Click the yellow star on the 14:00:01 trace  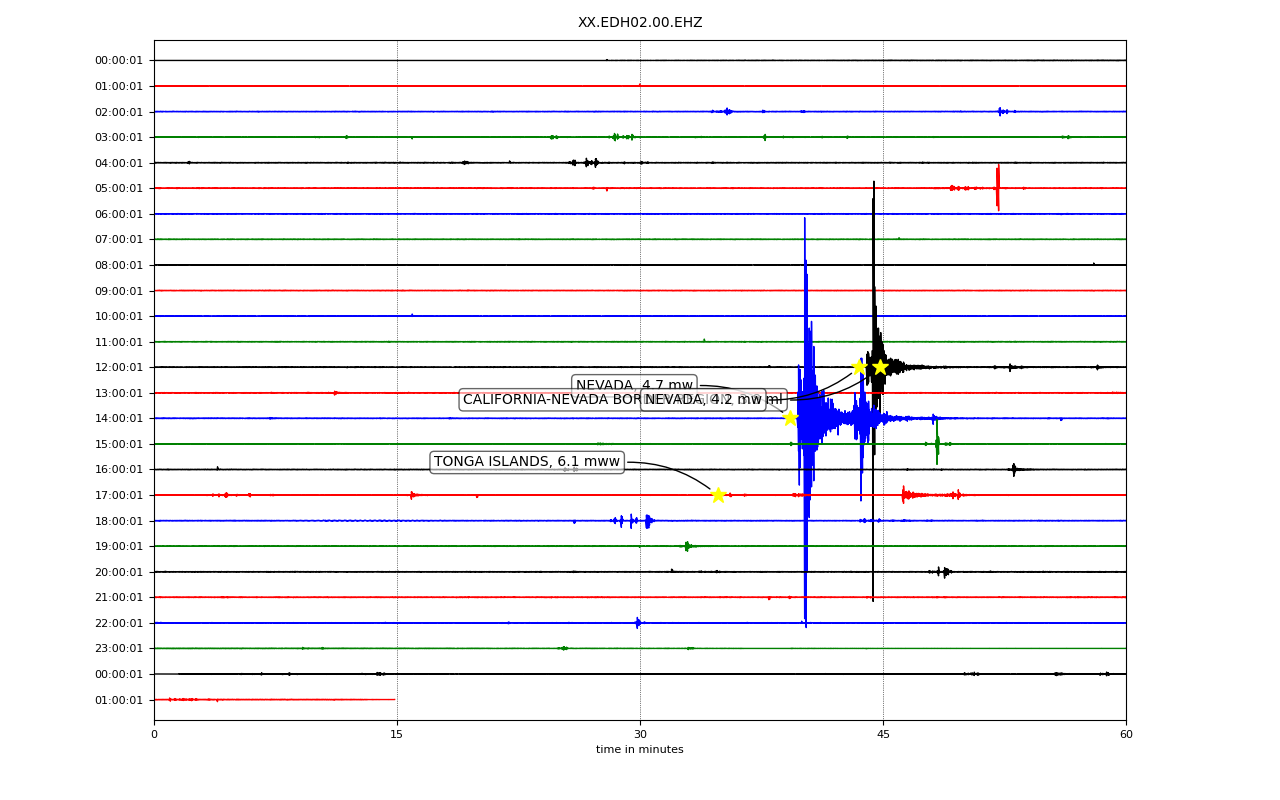pos(790,418)
